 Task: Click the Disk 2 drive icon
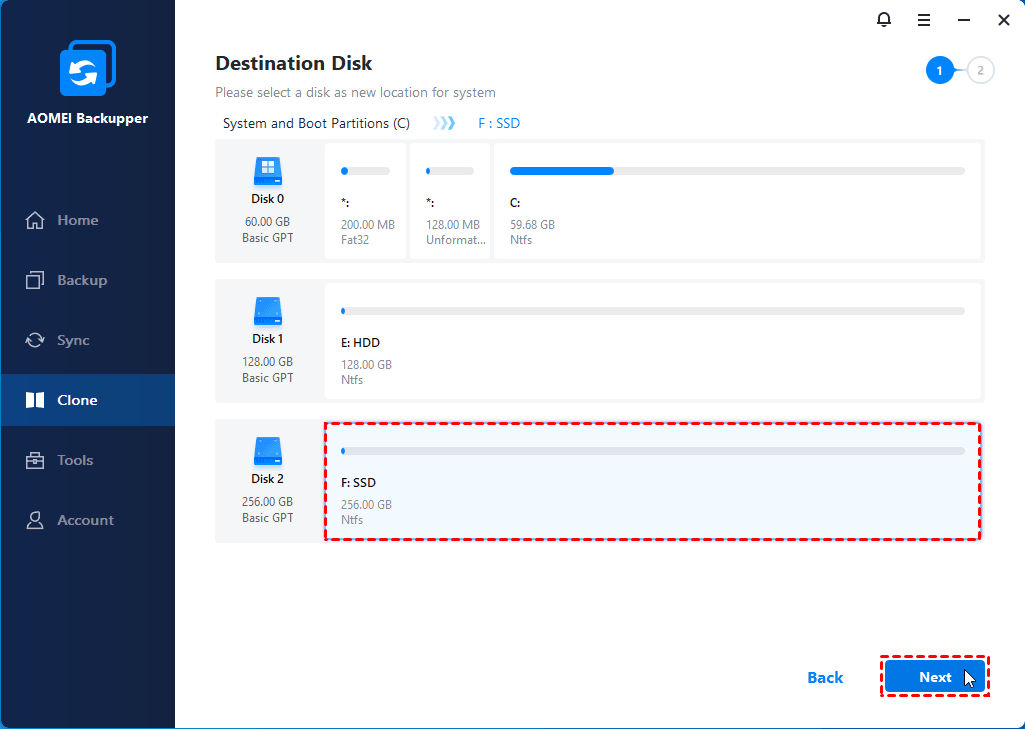pos(267,452)
